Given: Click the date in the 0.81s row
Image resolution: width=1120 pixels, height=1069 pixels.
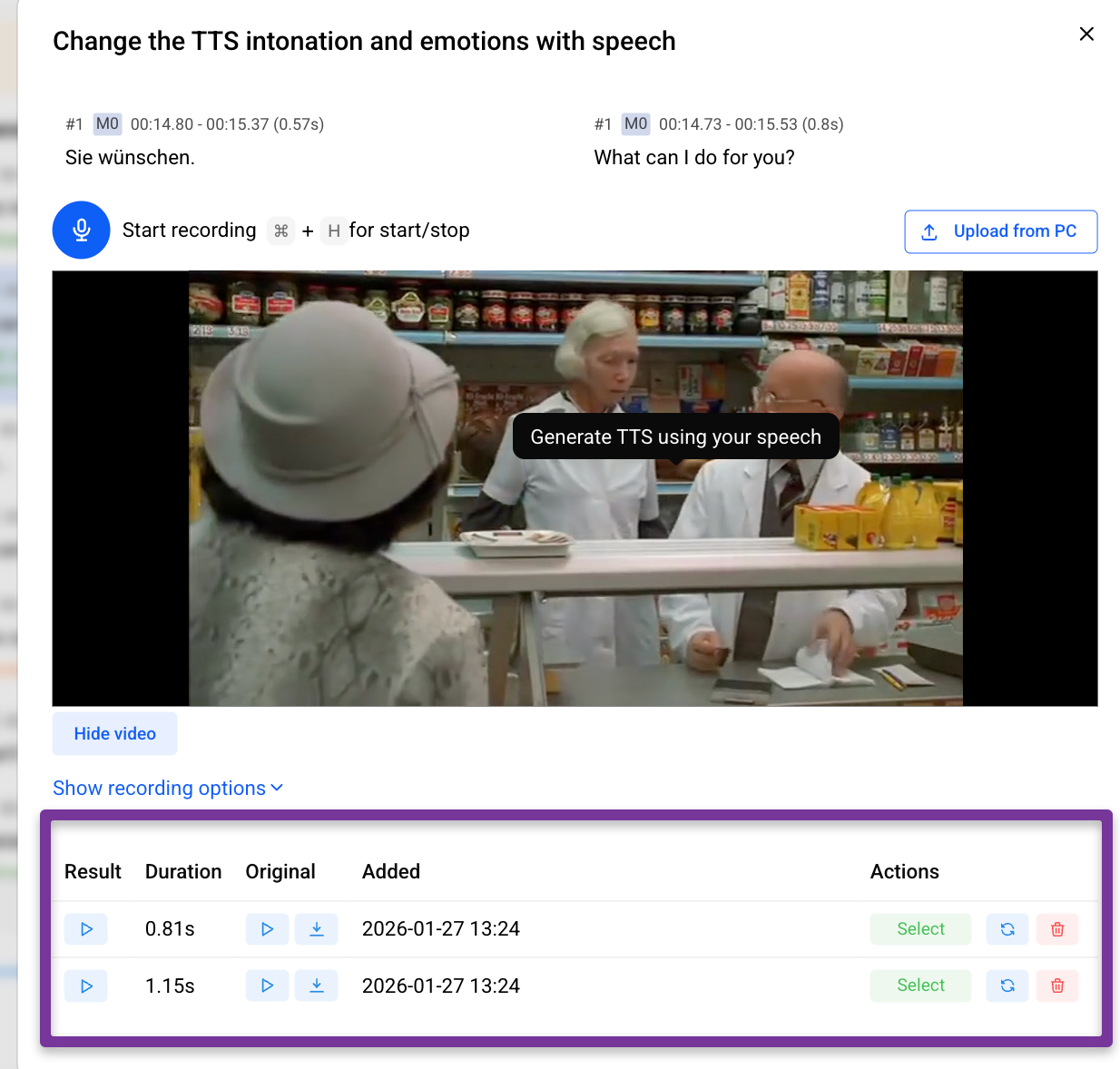Looking at the screenshot, I should click(x=441, y=929).
